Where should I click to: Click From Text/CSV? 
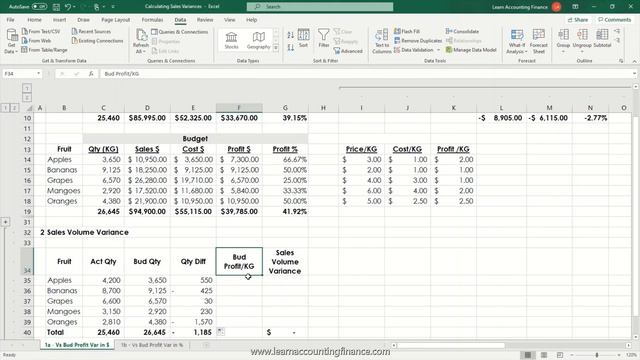[41, 31]
